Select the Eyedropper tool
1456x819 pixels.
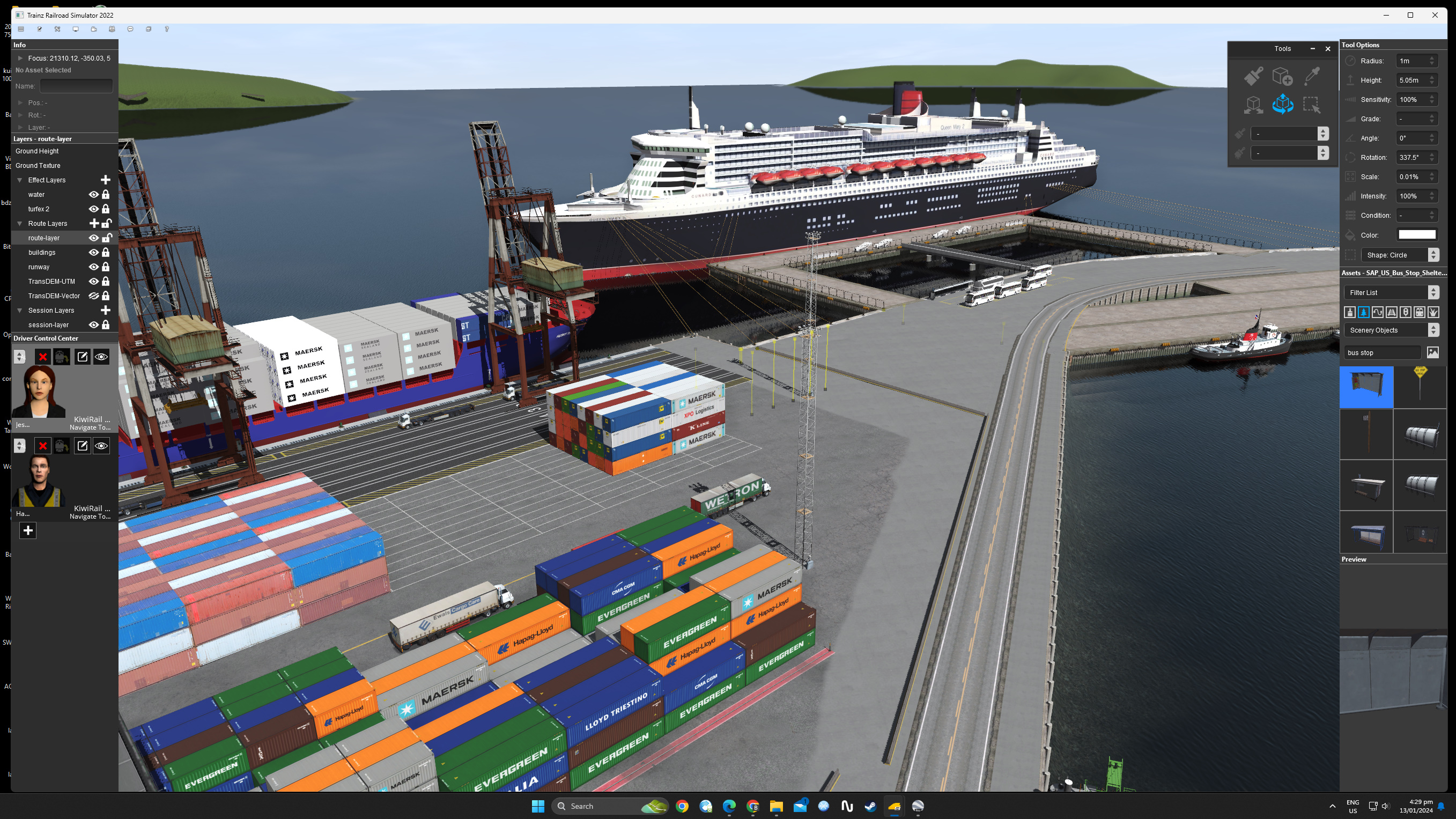pyautogui.click(x=1311, y=76)
